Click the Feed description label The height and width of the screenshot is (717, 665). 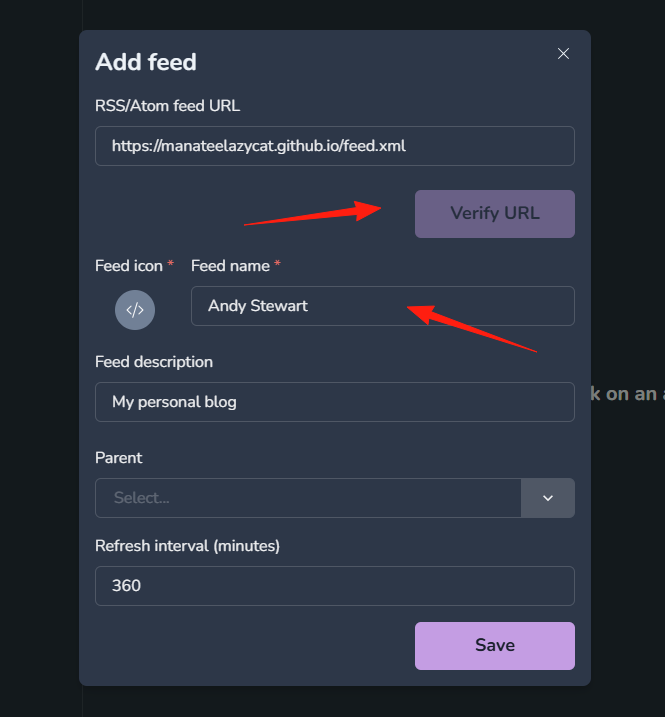[154, 362]
